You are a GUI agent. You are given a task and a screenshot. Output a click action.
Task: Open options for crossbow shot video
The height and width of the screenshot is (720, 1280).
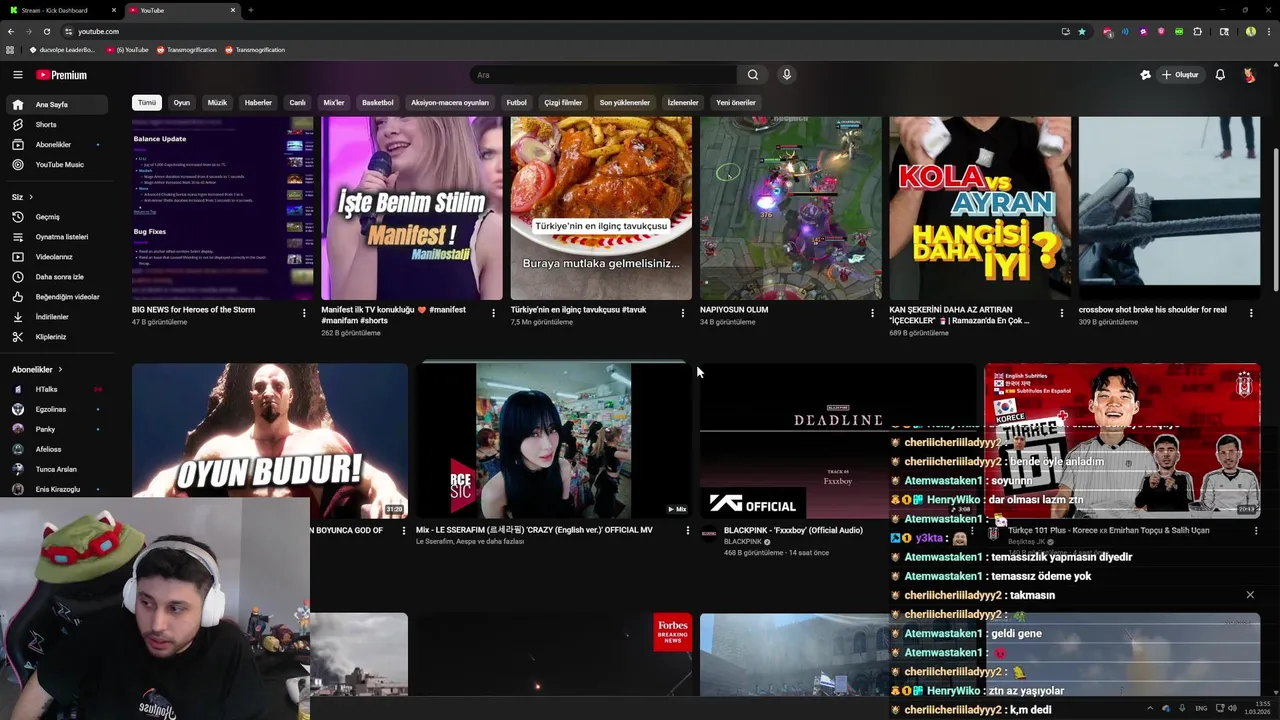(1251, 313)
